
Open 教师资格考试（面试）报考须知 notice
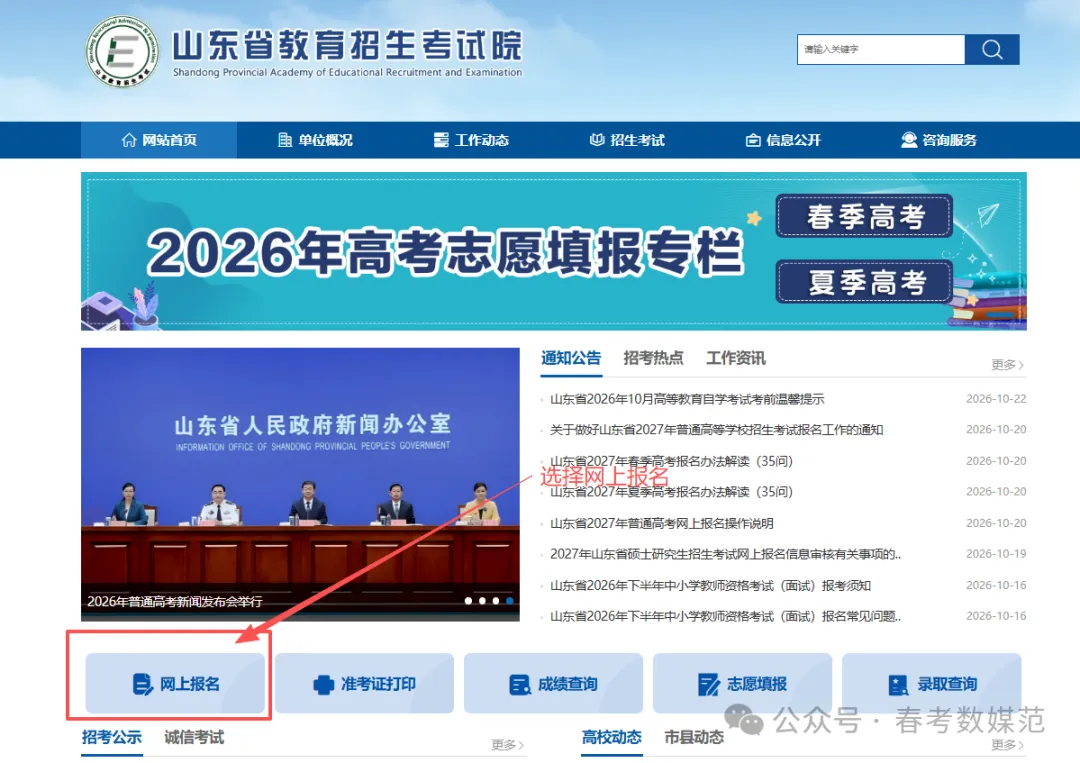710,585
